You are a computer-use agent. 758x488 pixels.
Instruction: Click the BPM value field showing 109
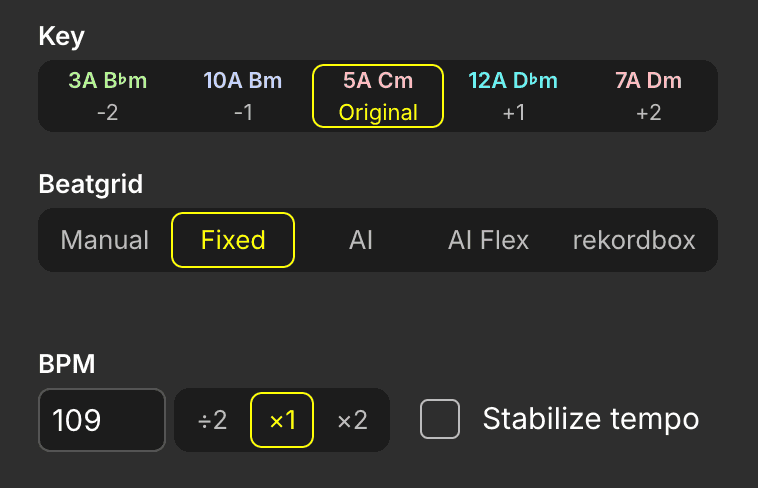101,420
